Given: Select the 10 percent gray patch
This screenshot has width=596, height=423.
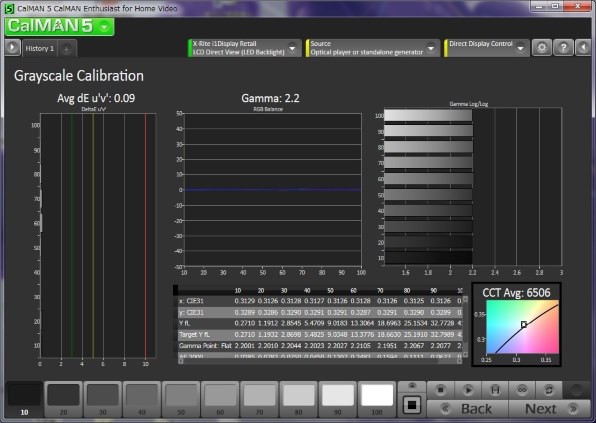Looking at the screenshot, I should point(25,399).
